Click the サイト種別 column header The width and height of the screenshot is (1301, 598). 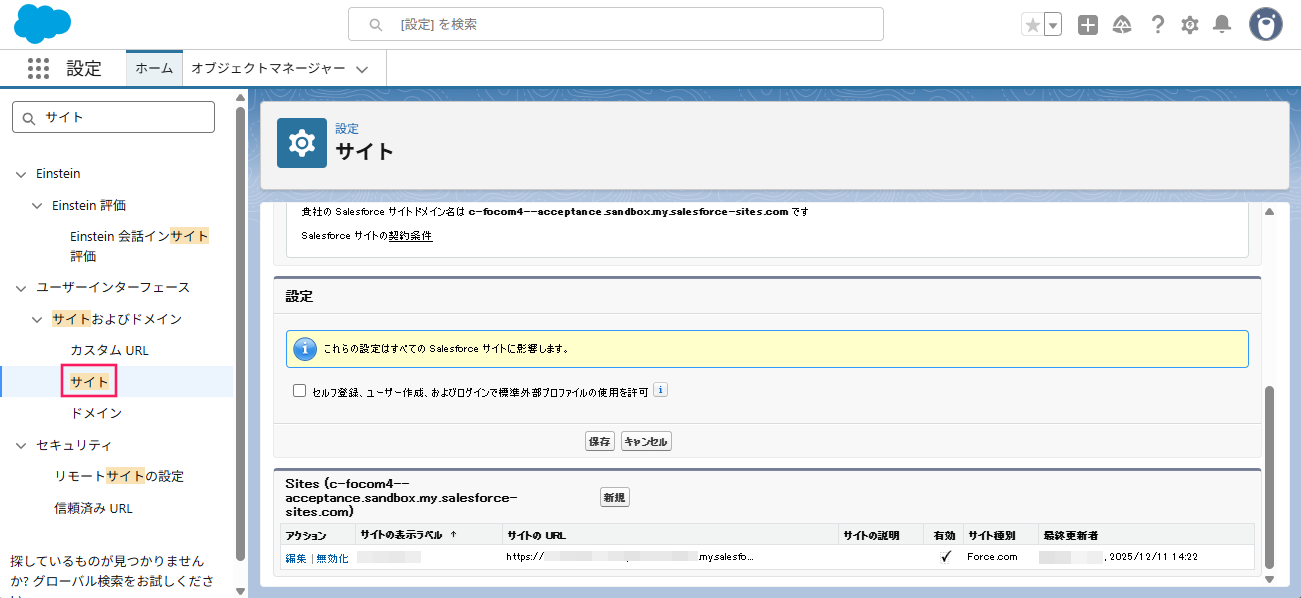tap(991, 535)
